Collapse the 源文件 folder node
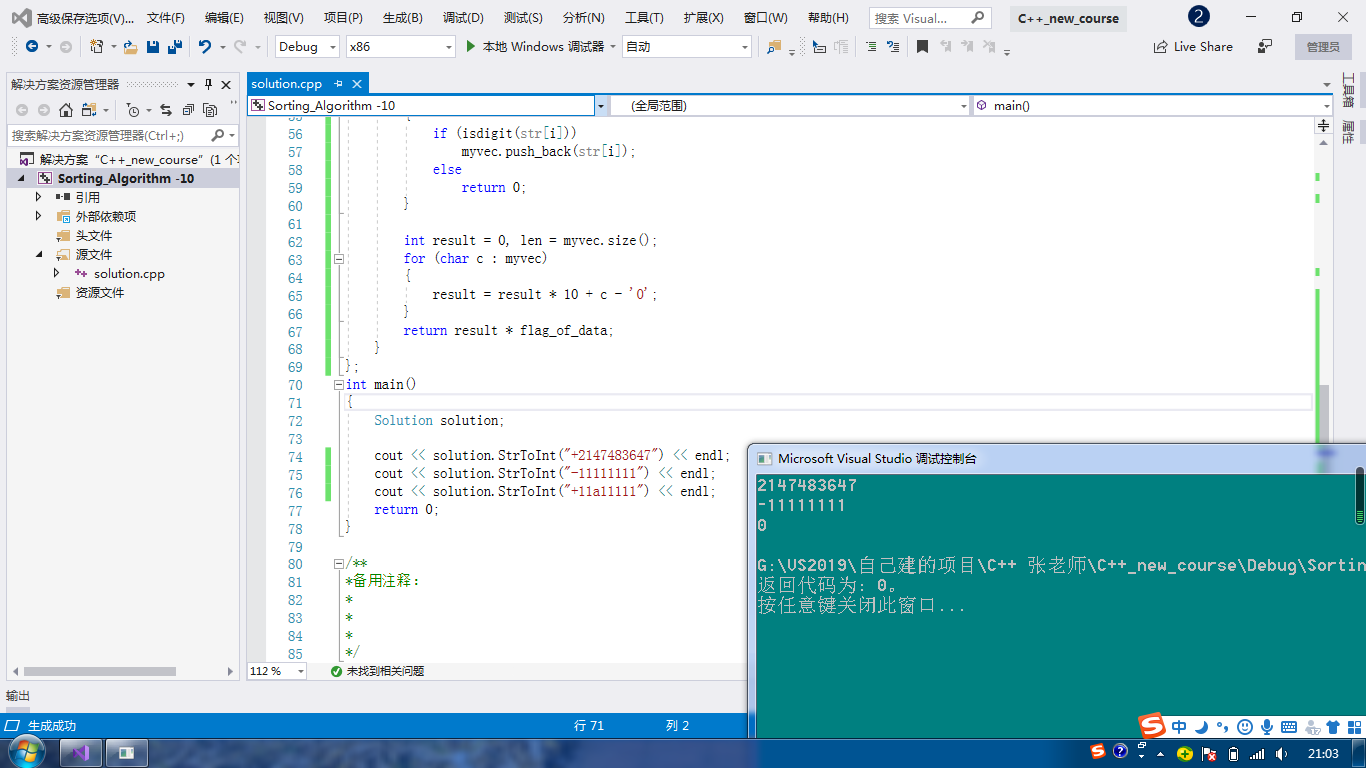 (39, 254)
